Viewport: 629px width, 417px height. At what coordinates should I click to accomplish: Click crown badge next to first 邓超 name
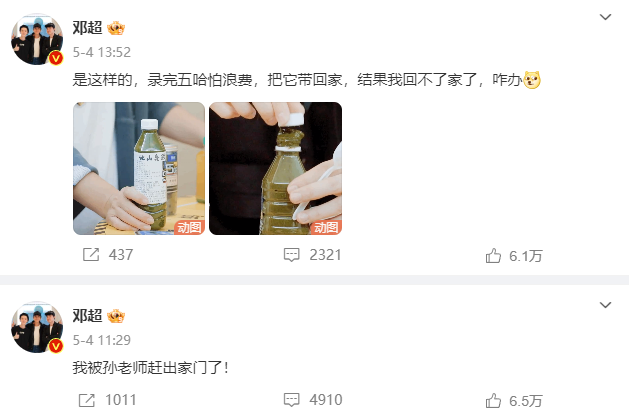coord(116,28)
